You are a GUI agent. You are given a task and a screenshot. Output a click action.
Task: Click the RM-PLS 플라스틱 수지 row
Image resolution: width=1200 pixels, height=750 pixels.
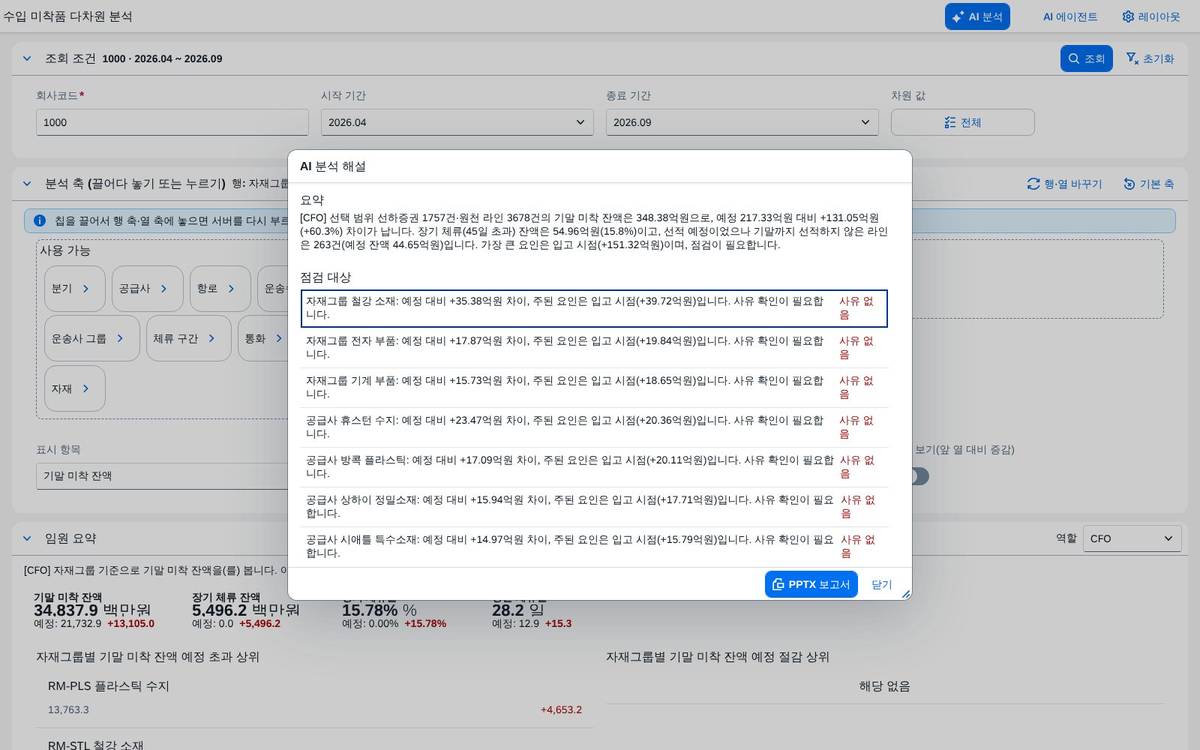click(315, 698)
